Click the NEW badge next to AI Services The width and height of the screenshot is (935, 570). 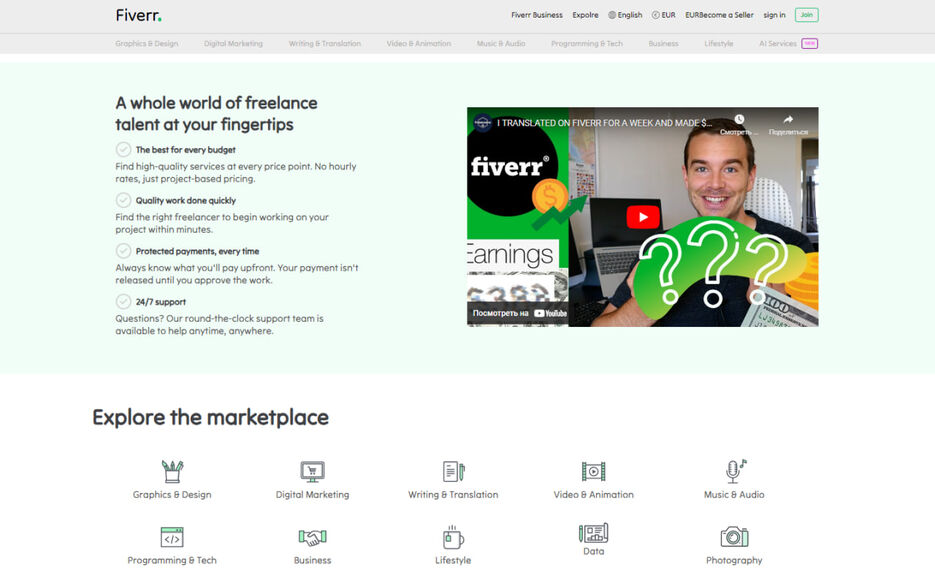810,44
